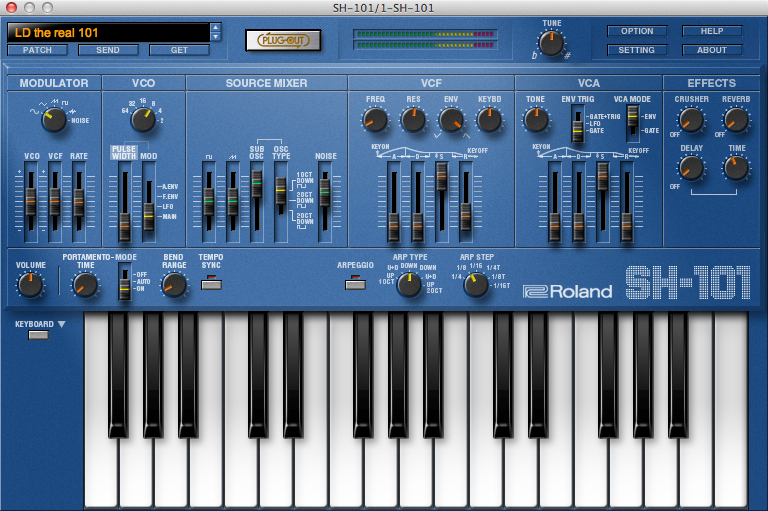The width and height of the screenshot is (768, 511).
Task: Open the SETTING menu
Action: coord(637,50)
